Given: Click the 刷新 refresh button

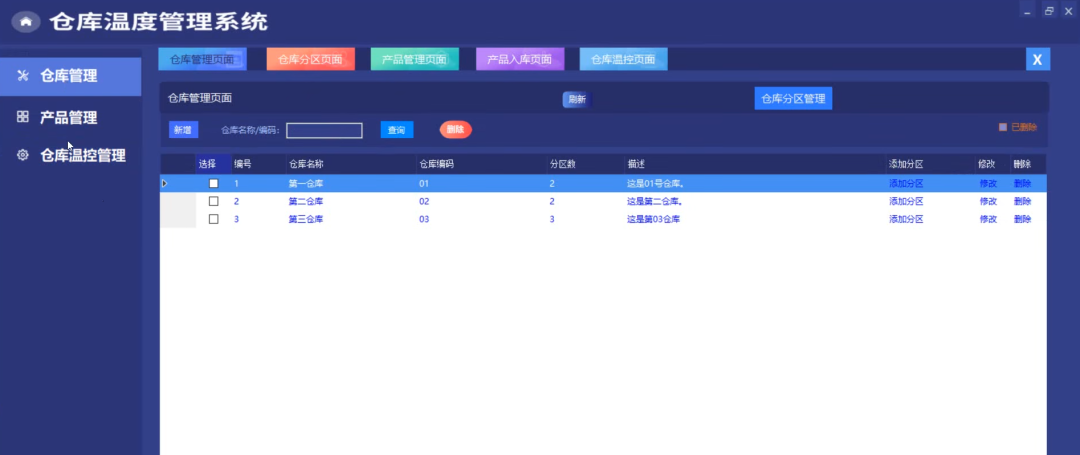Looking at the screenshot, I should coord(577,99).
